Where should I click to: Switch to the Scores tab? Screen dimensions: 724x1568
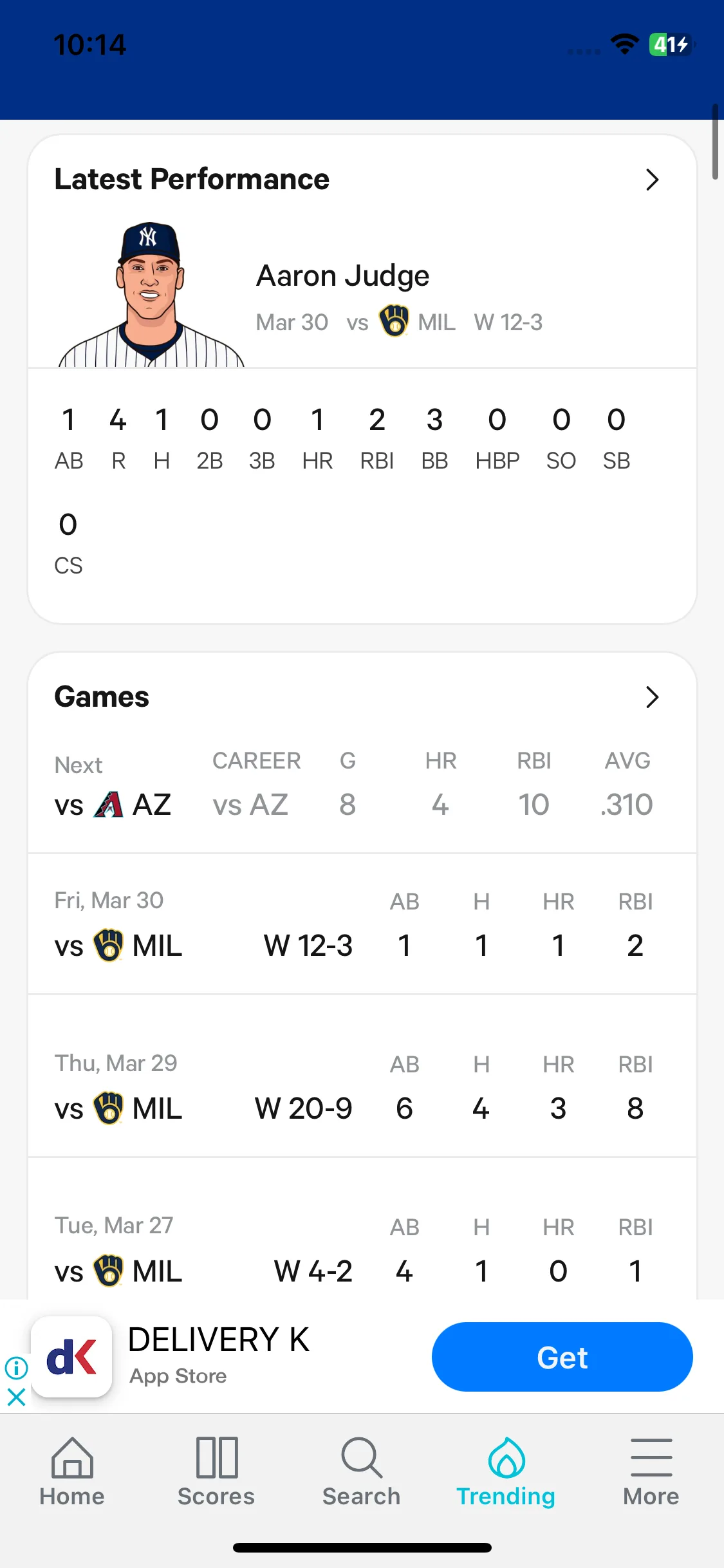(216, 1471)
